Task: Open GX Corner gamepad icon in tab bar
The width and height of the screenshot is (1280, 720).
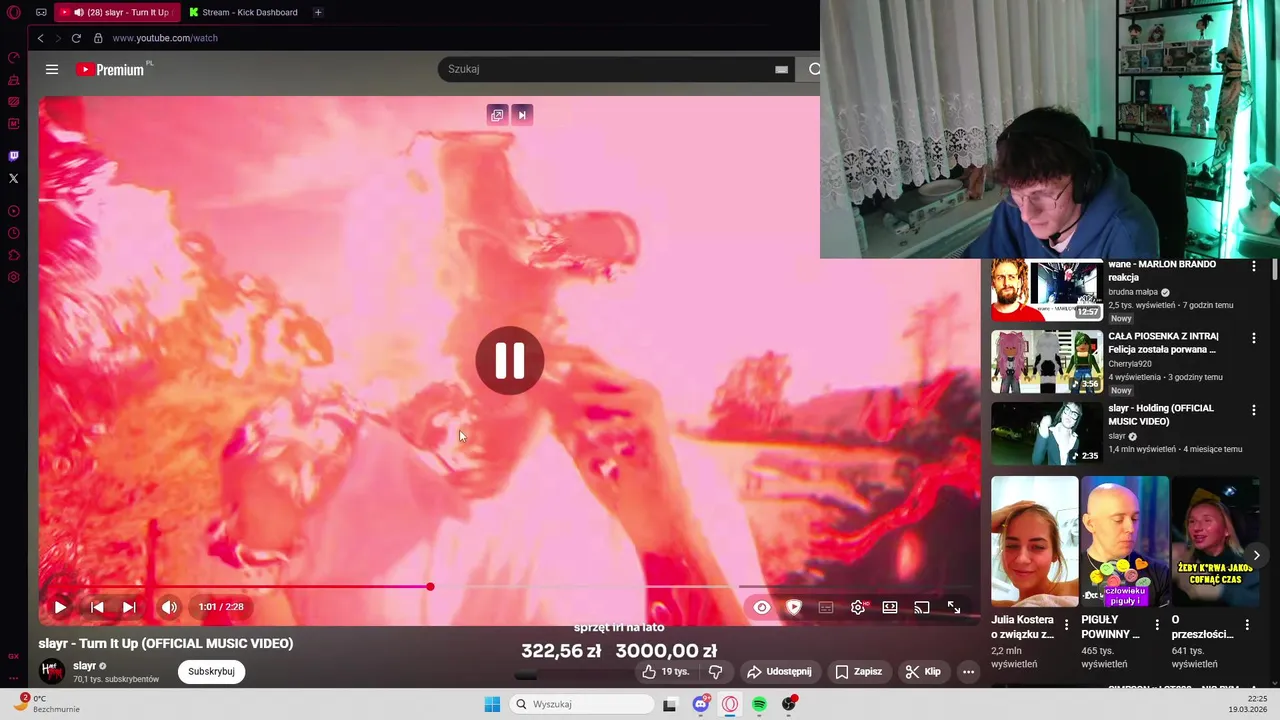Action: point(41,12)
